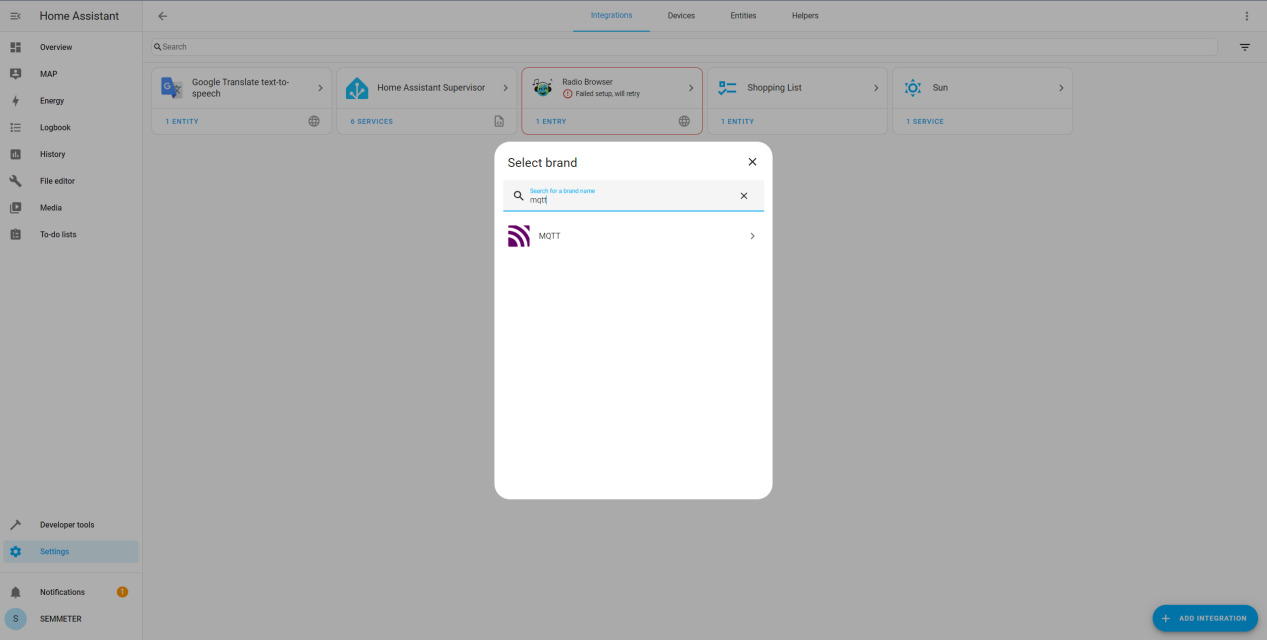This screenshot has width=1267, height=640.
Task: Click the Home Assistant Supervisor logo
Action: [357, 88]
